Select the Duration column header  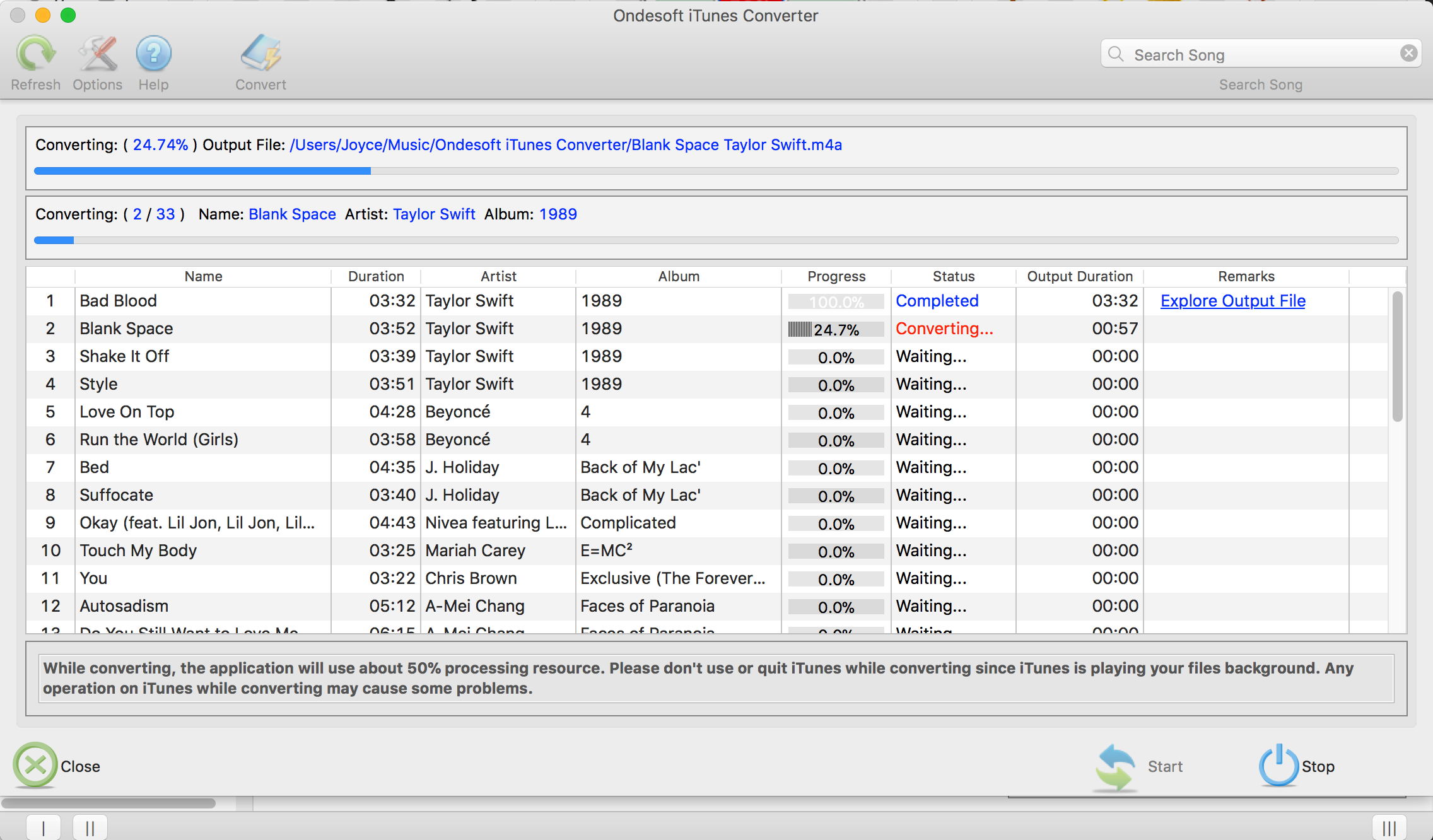point(375,275)
